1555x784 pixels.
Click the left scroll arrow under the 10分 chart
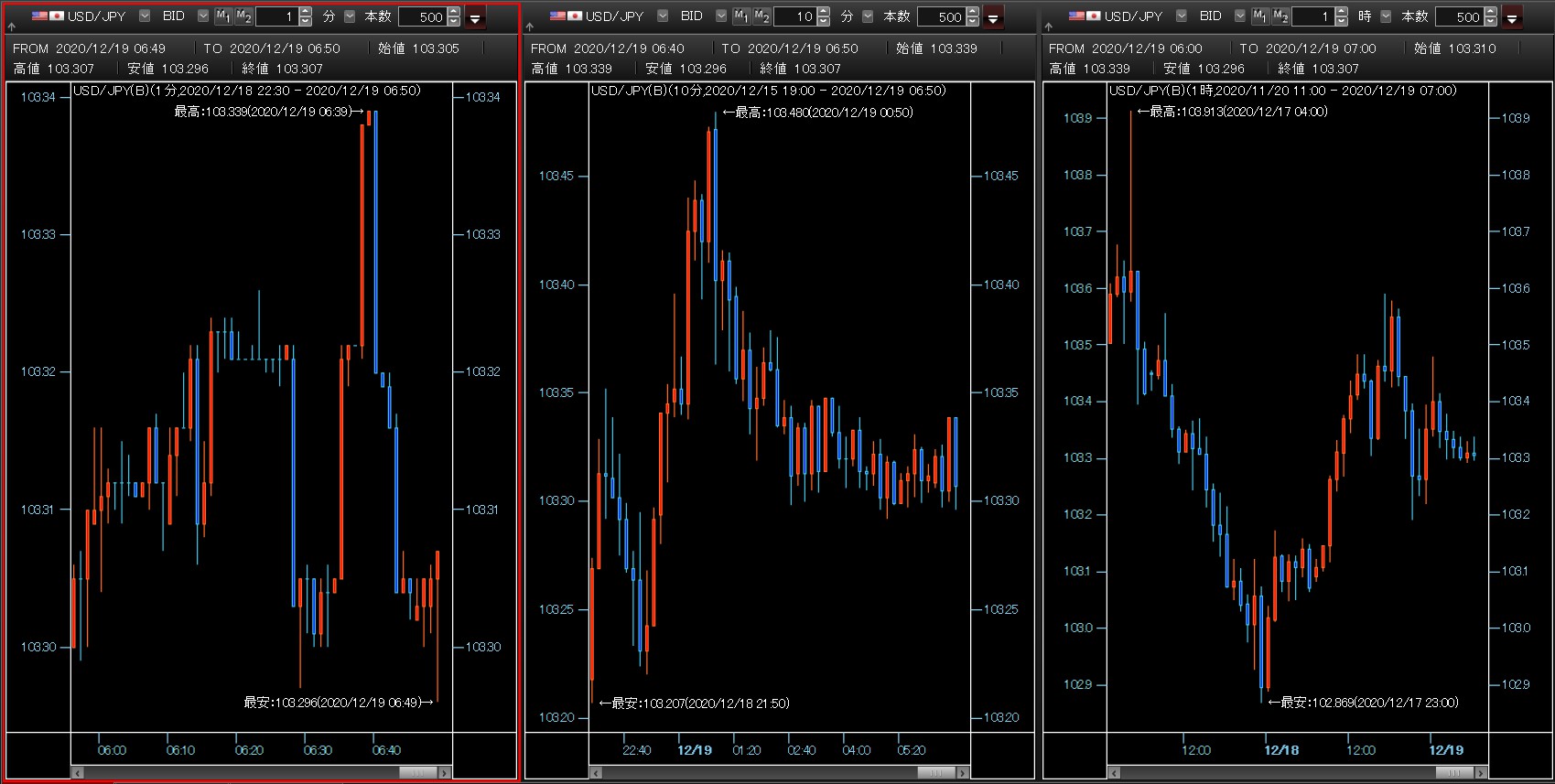coord(596,773)
